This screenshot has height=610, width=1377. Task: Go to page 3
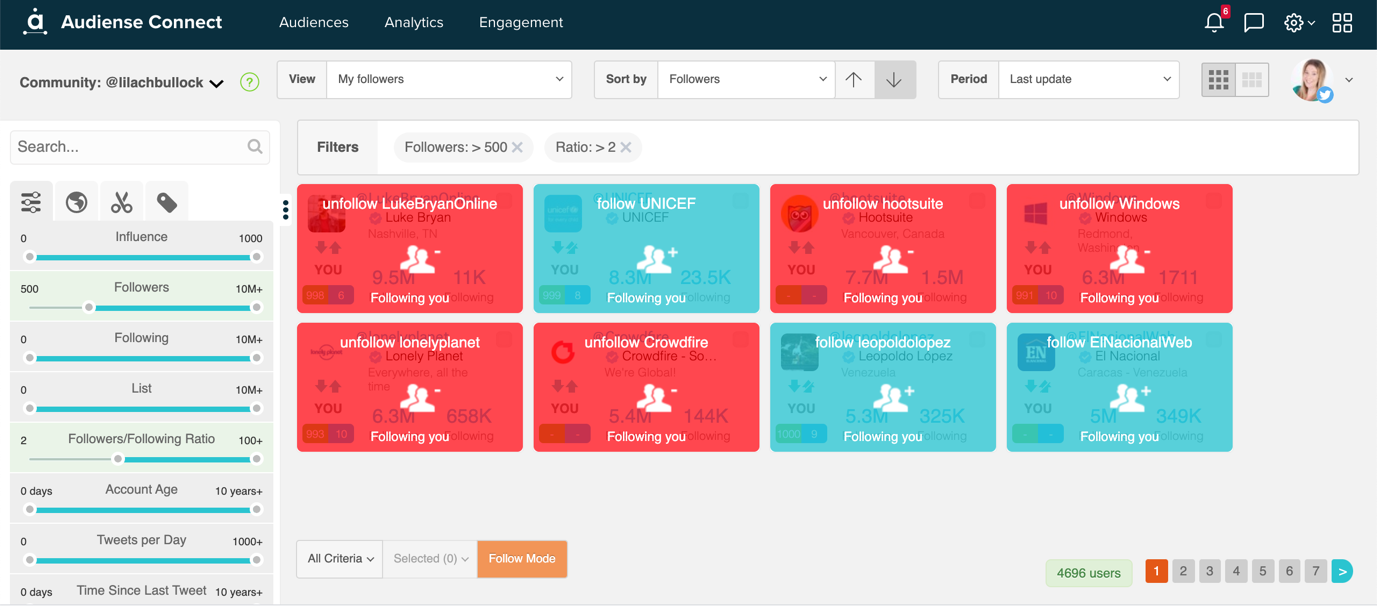(x=1210, y=571)
